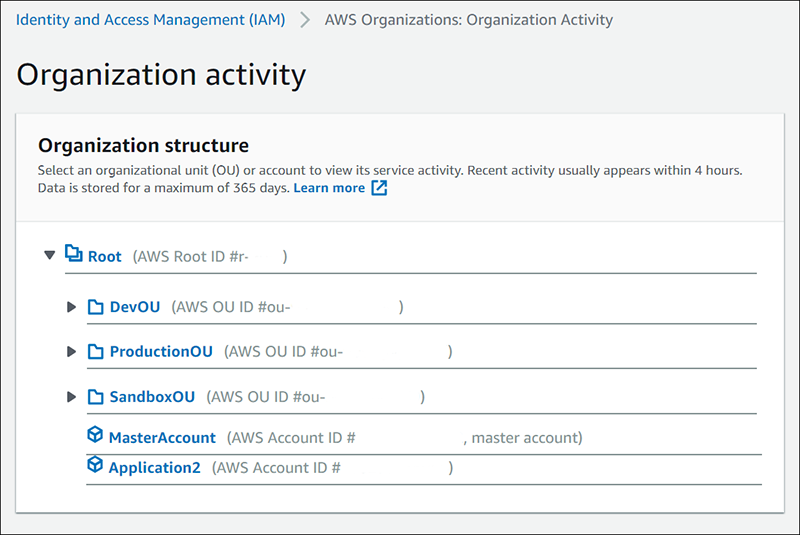Click the Organization activity page heading
This screenshot has height=535, width=800.
(x=161, y=75)
